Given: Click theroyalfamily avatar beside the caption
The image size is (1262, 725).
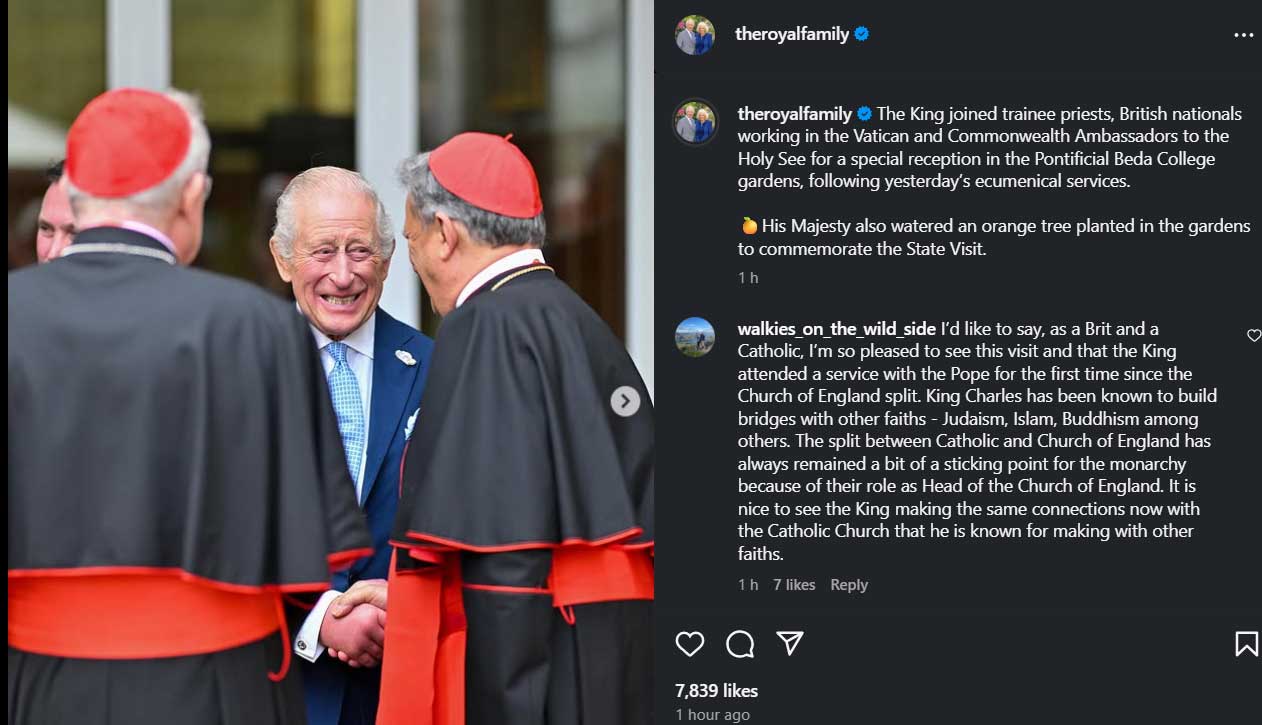Looking at the screenshot, I should pos(695,122).
